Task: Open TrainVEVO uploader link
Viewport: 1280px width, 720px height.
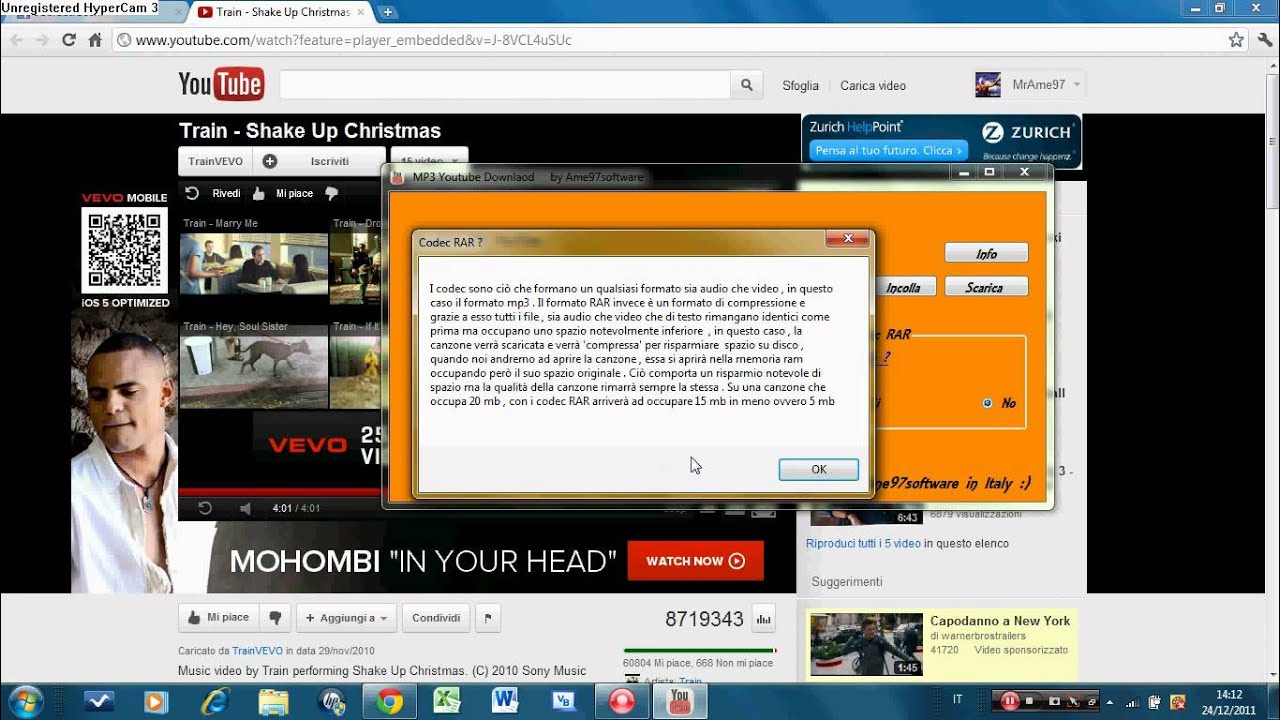Action: (x=256, y=651)
